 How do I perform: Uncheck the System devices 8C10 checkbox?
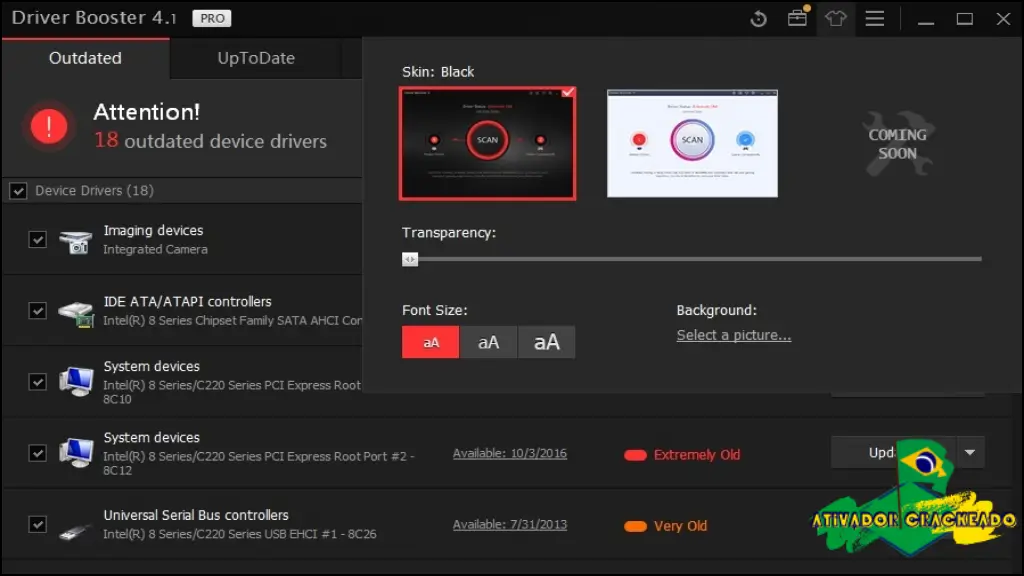point(38,381)
